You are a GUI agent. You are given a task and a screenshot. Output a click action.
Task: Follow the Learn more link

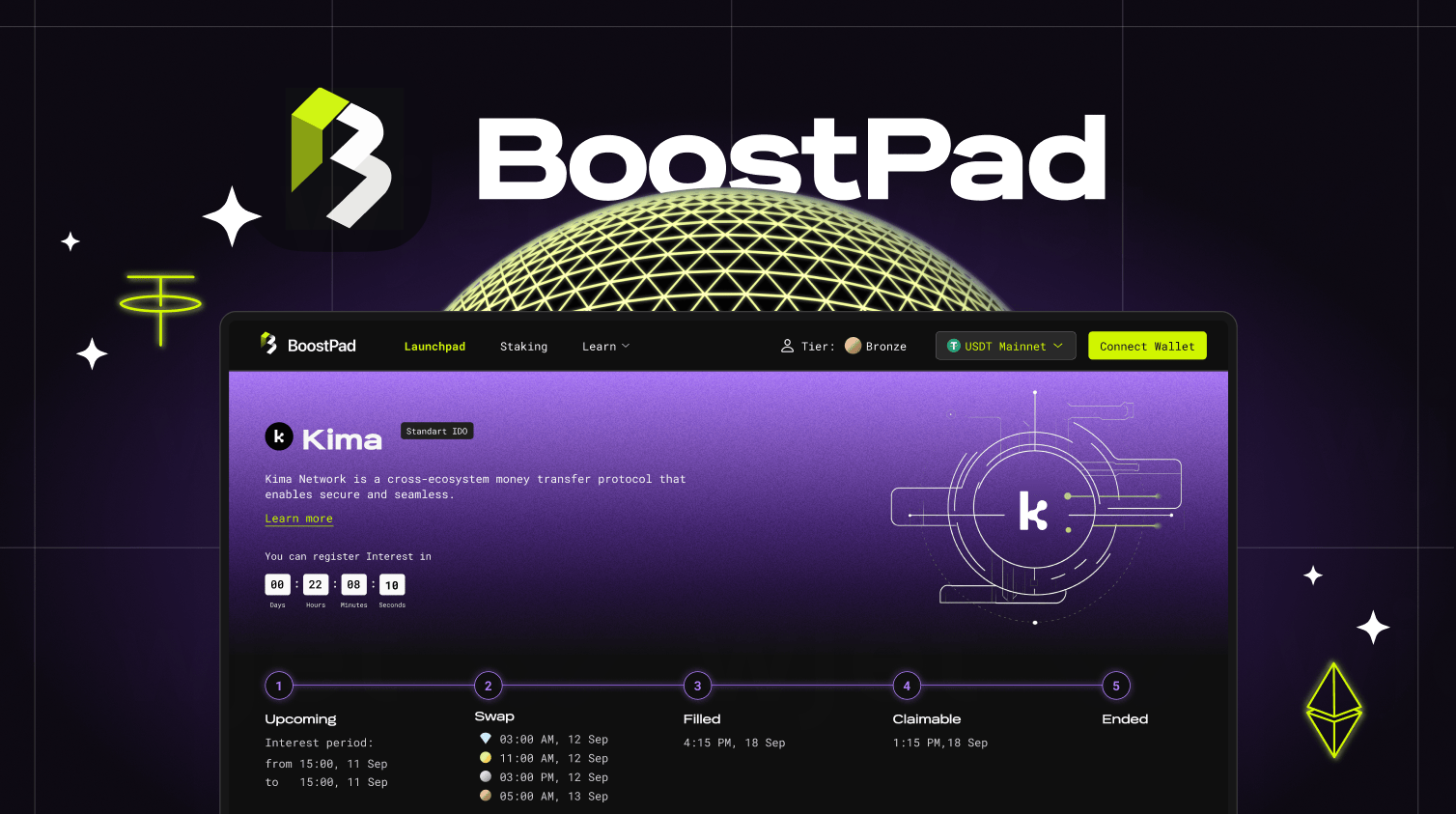pyautogui.click(x=298, y=519)
